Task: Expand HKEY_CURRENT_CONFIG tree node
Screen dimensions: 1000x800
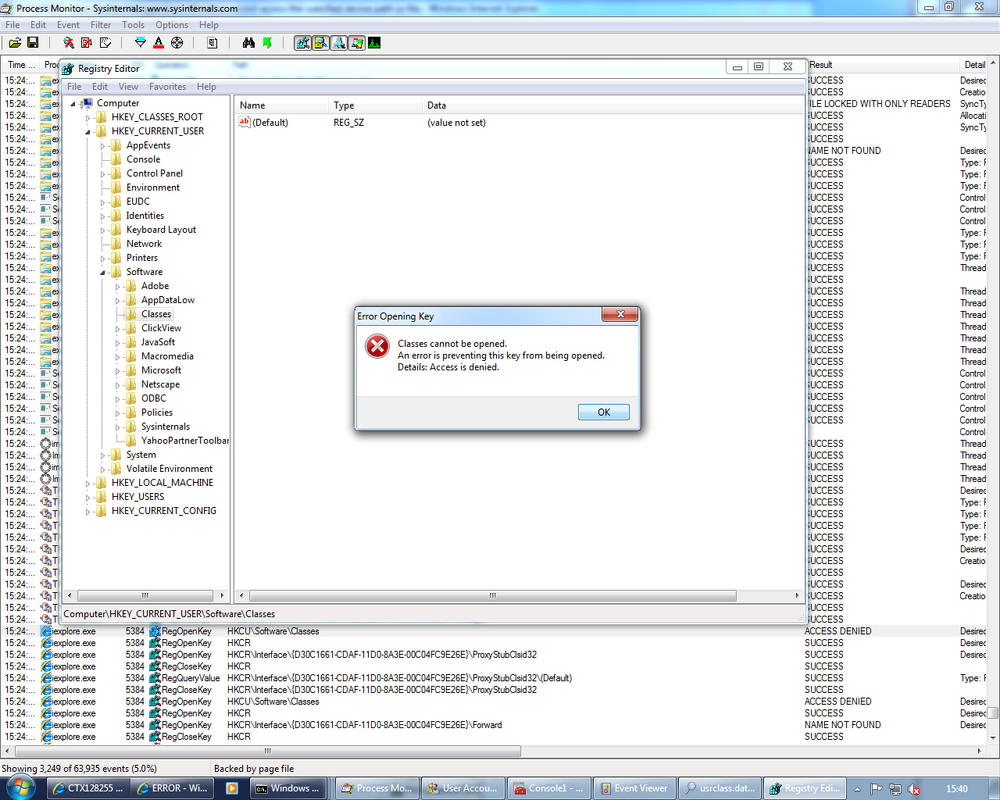Action: (x=88, y=511)
